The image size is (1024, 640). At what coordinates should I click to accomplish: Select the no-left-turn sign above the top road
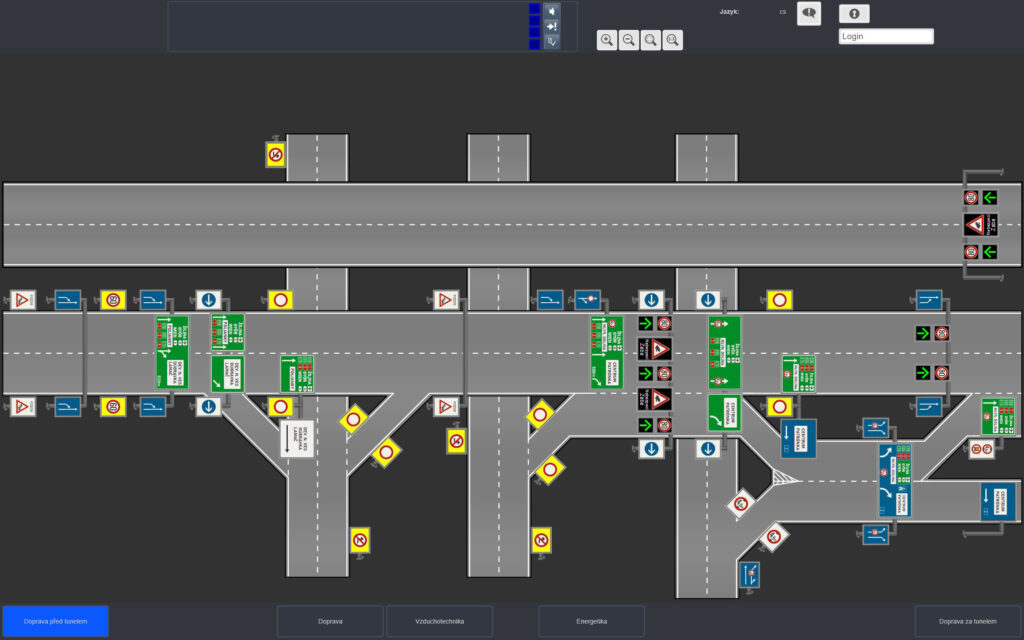(x=276, y=154)
